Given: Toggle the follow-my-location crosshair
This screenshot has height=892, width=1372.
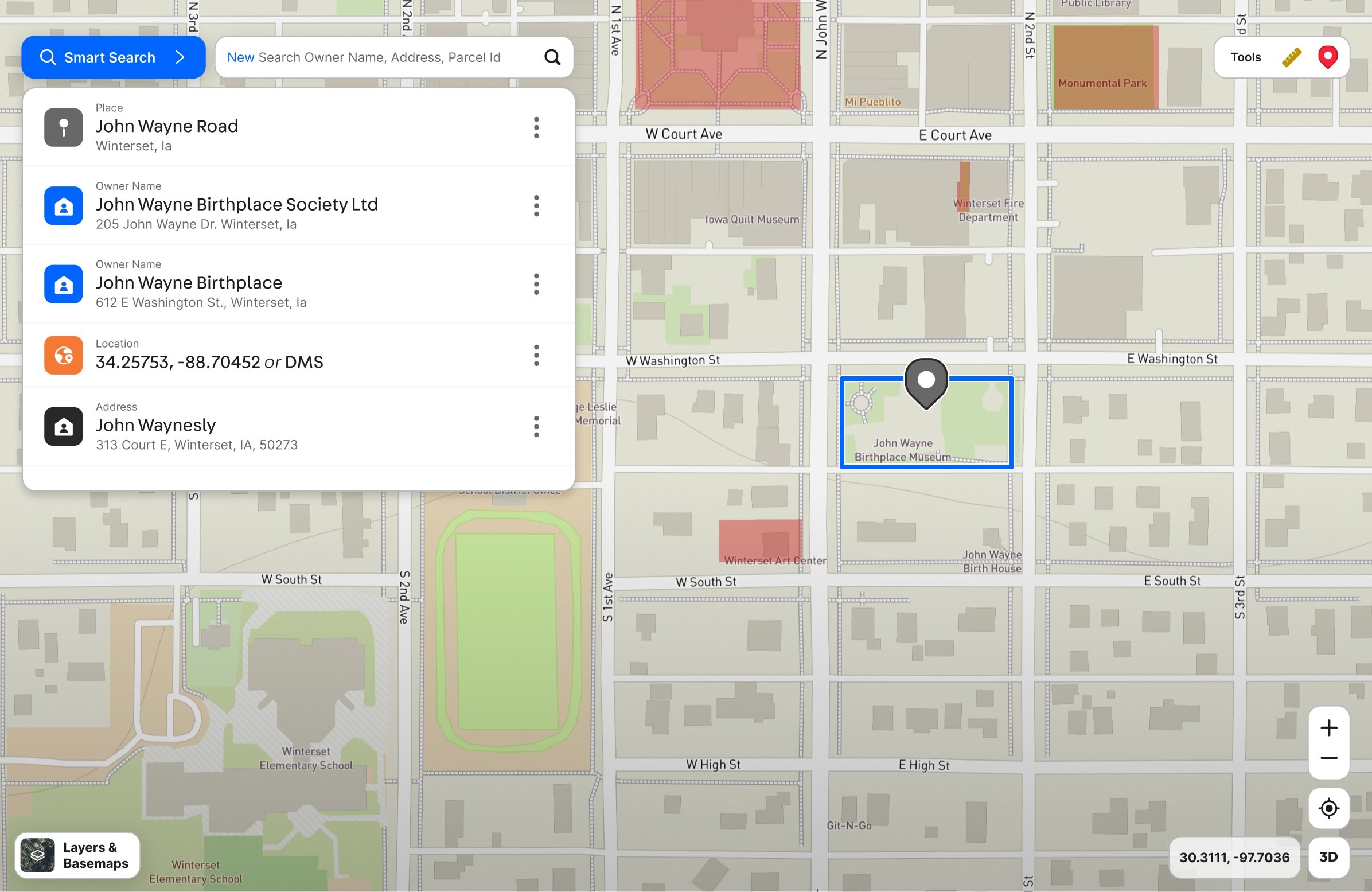Looking at the screenshot, I should [x=1328, y=808].
